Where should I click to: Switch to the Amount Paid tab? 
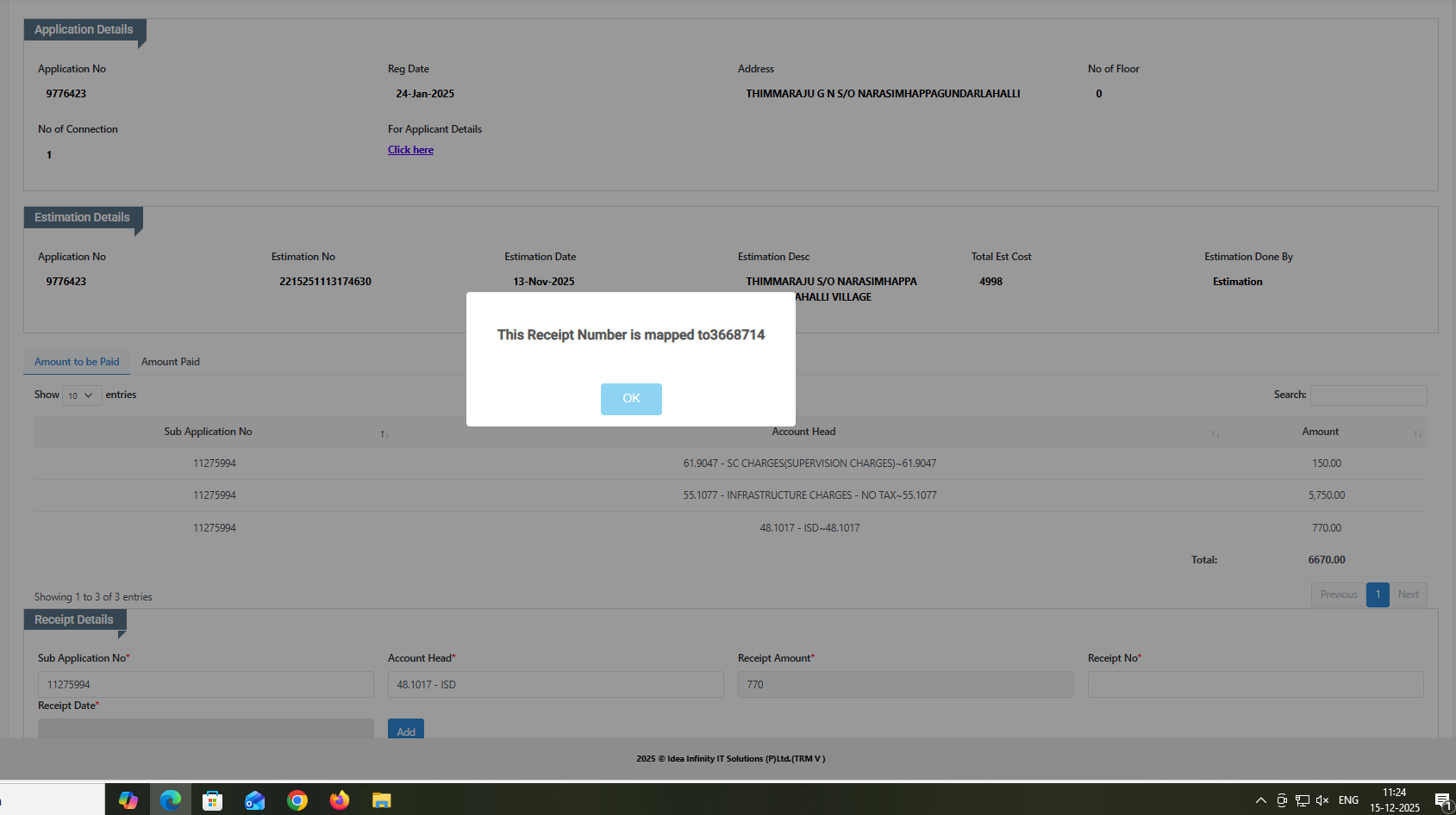[x=171, y=362]
